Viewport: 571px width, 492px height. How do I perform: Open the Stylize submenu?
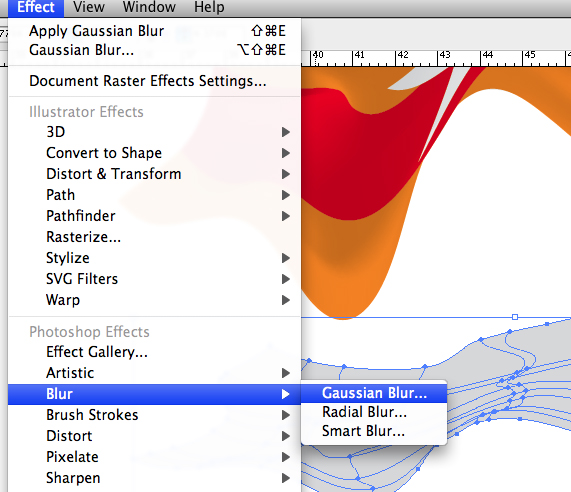[x=154, y=258]
